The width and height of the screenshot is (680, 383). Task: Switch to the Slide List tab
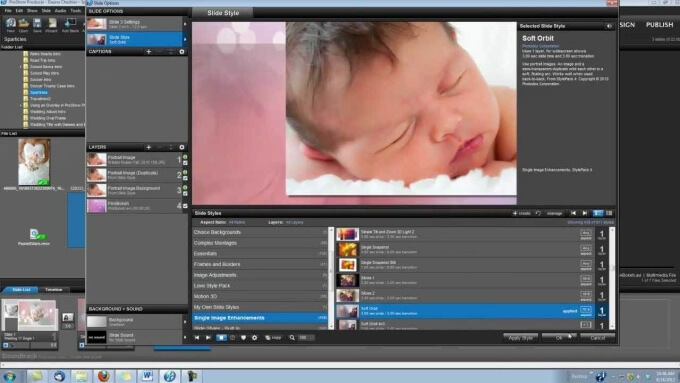click(x=21, y=290)
